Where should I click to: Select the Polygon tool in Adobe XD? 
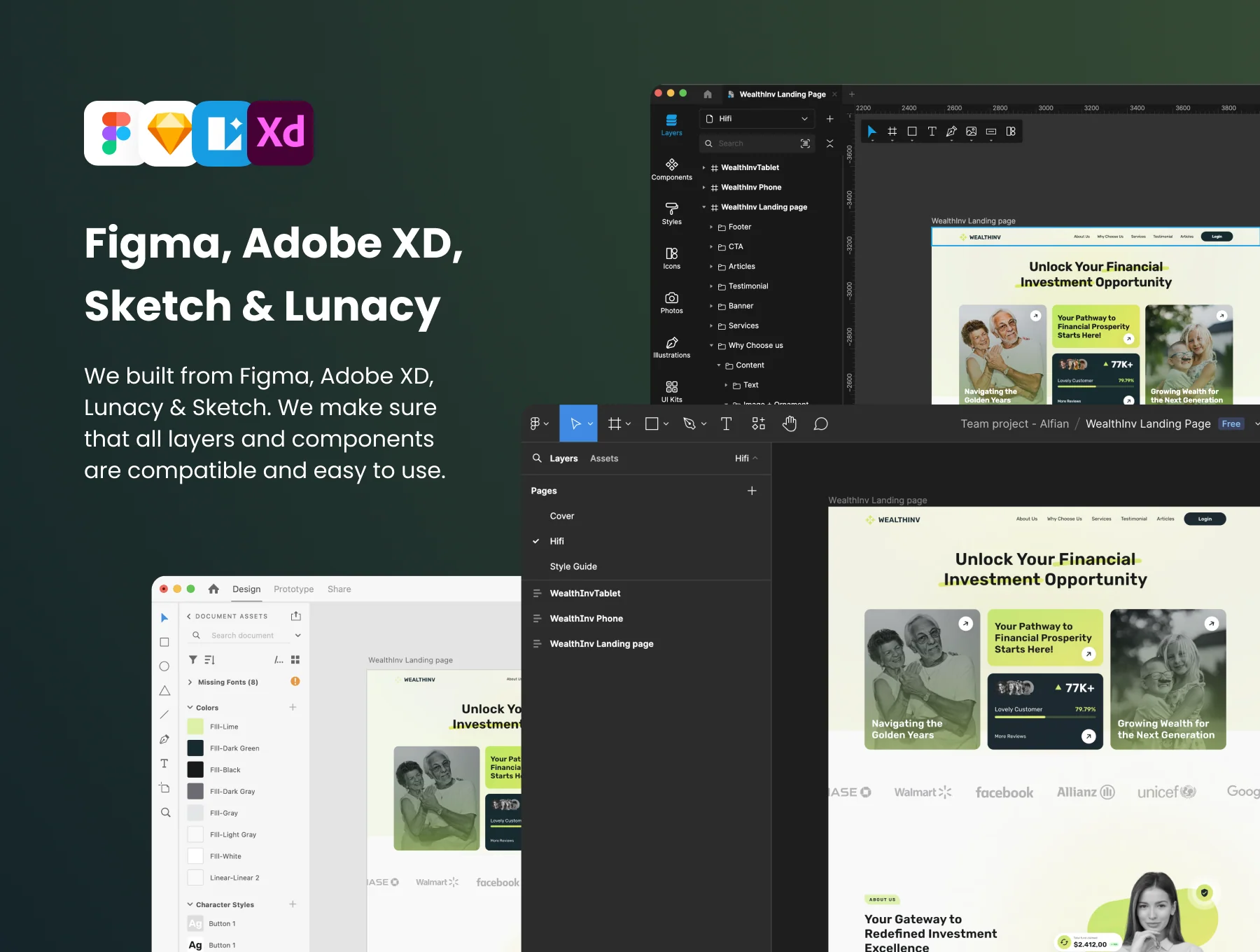click(164, 691)
